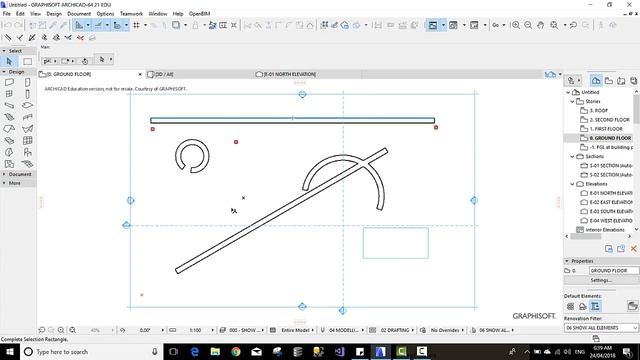Open Project Map view in Navigator
This screenshot has width=640, height=360.
[x=596, y=81]
